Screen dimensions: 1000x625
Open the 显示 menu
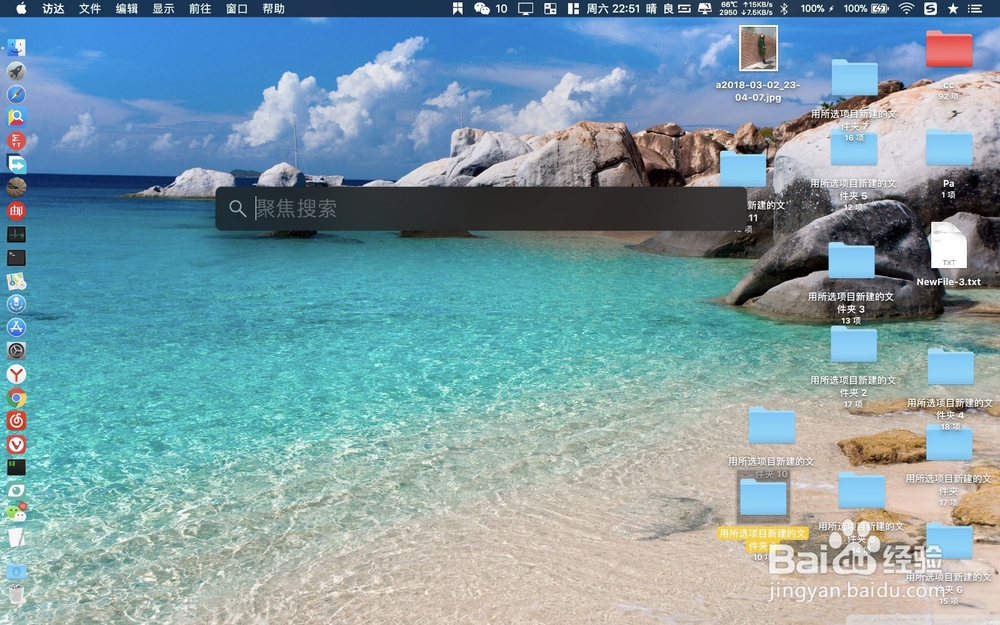(x=163, y=8)
